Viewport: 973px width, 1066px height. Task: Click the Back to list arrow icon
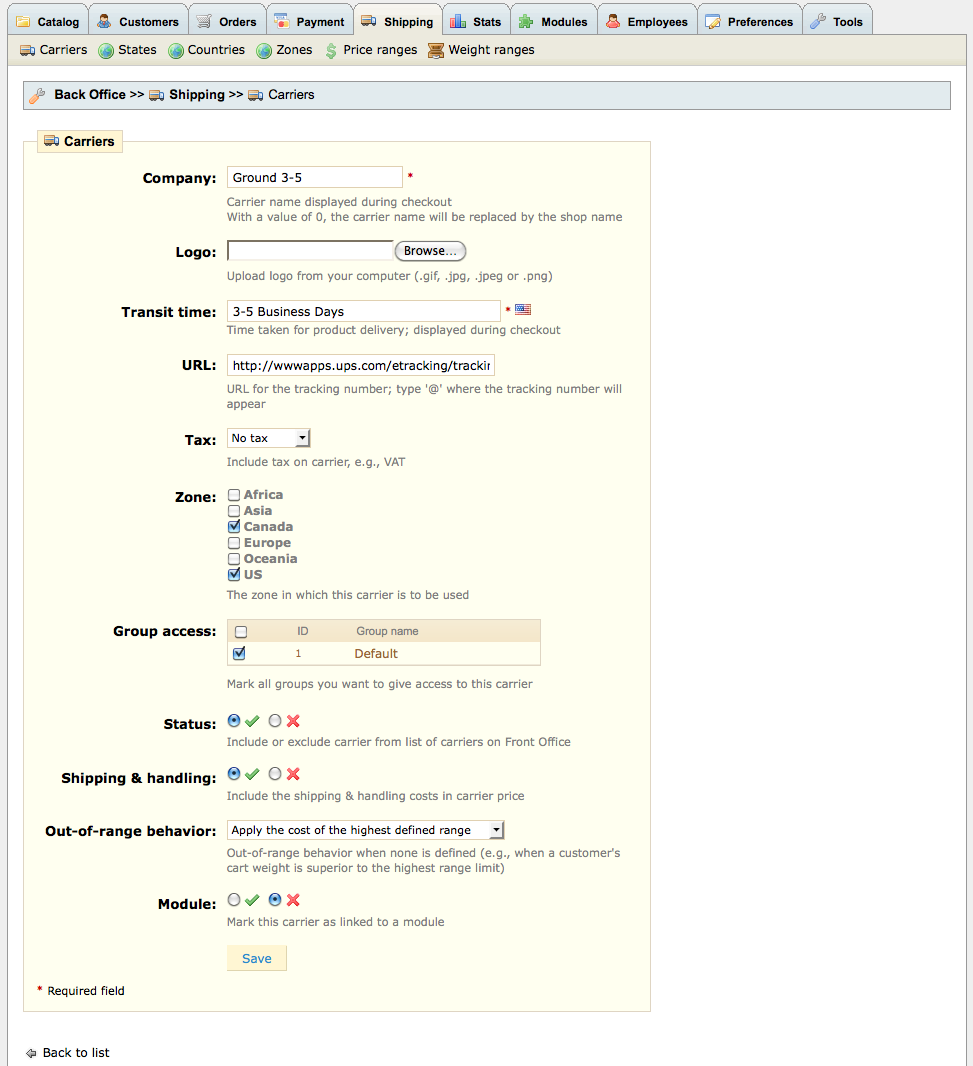coord(31,1053)
